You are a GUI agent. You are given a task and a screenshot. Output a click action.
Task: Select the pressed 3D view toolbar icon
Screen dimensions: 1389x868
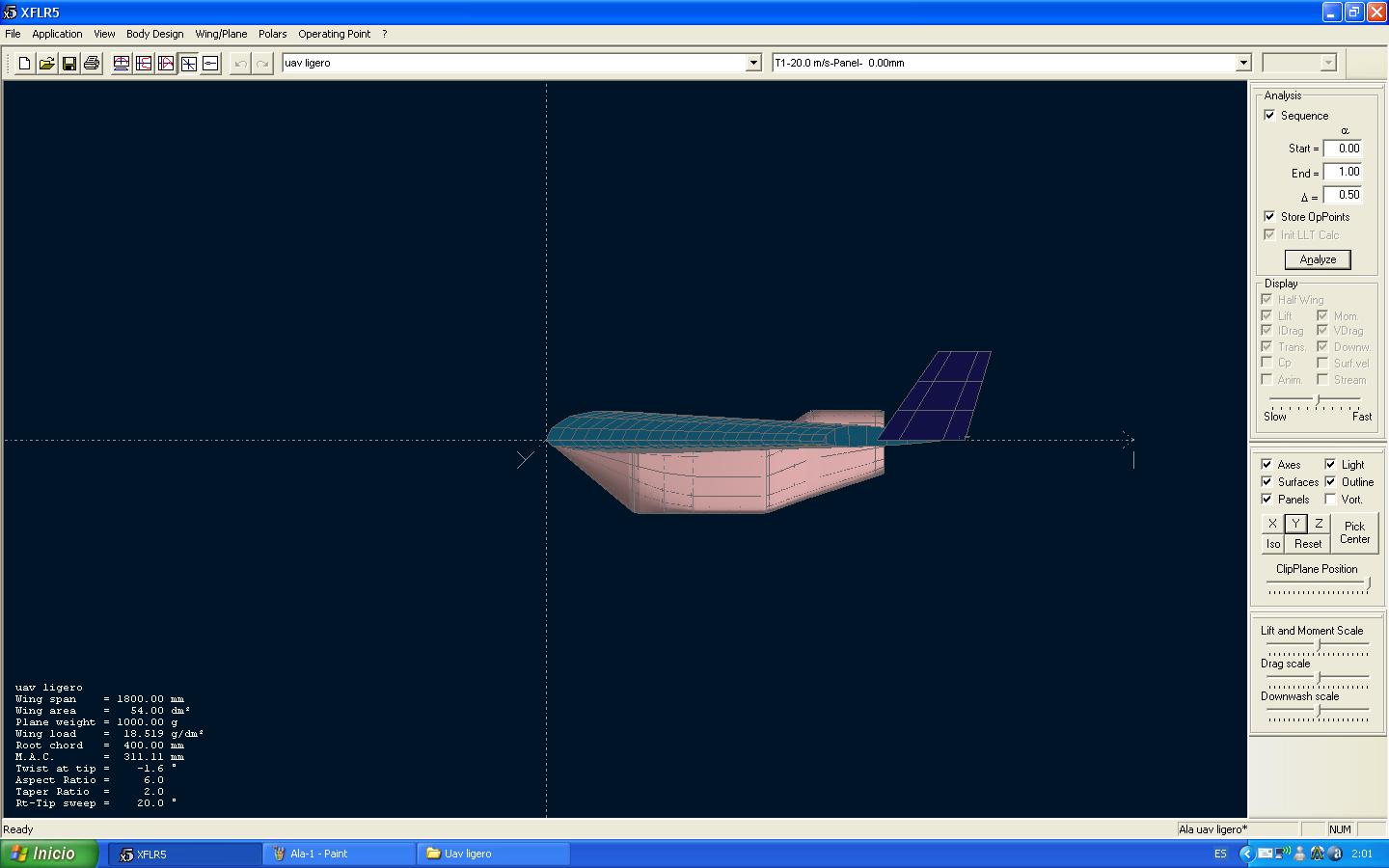[x=189, y=64]
